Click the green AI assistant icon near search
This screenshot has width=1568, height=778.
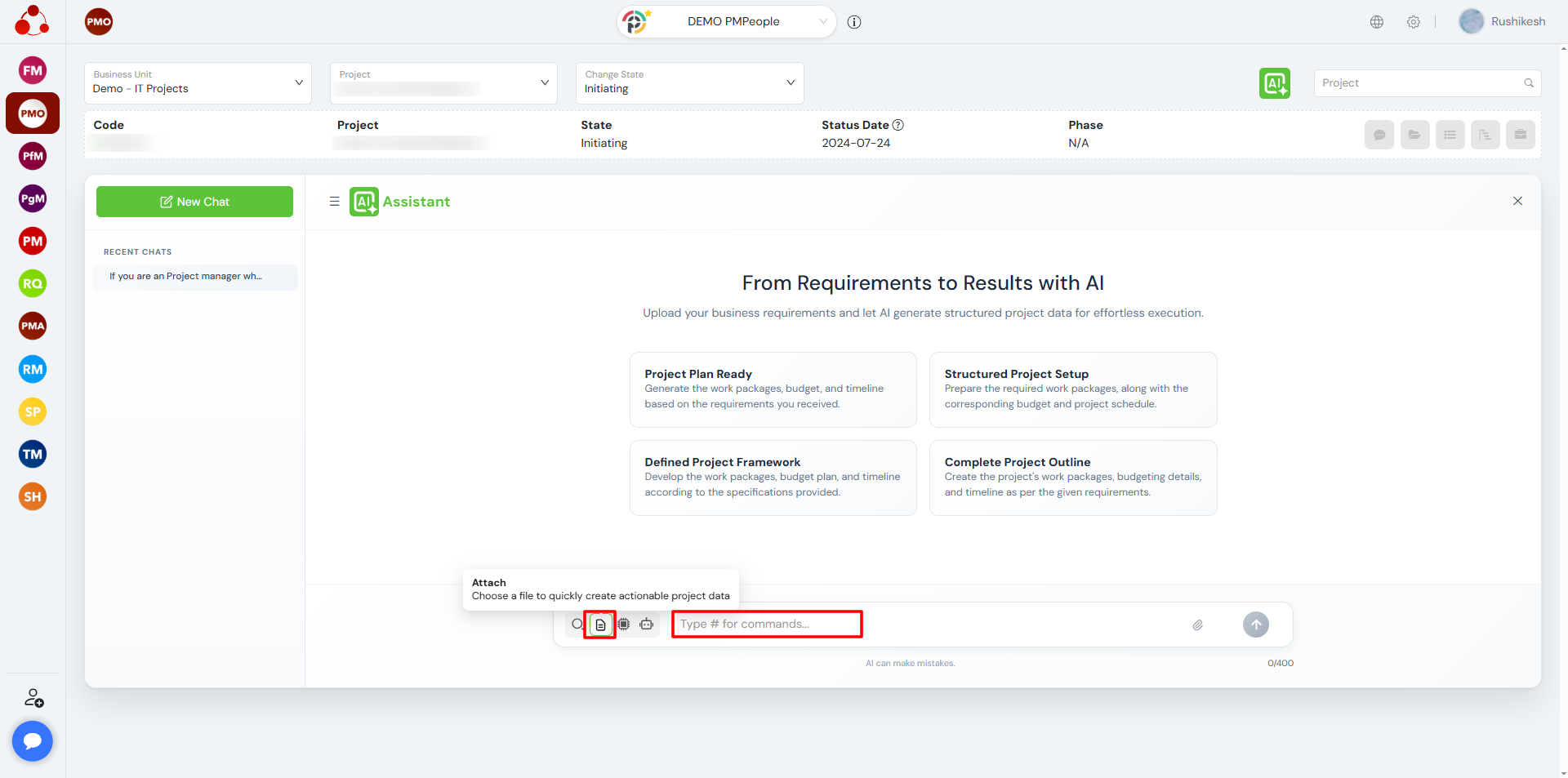1274,83
